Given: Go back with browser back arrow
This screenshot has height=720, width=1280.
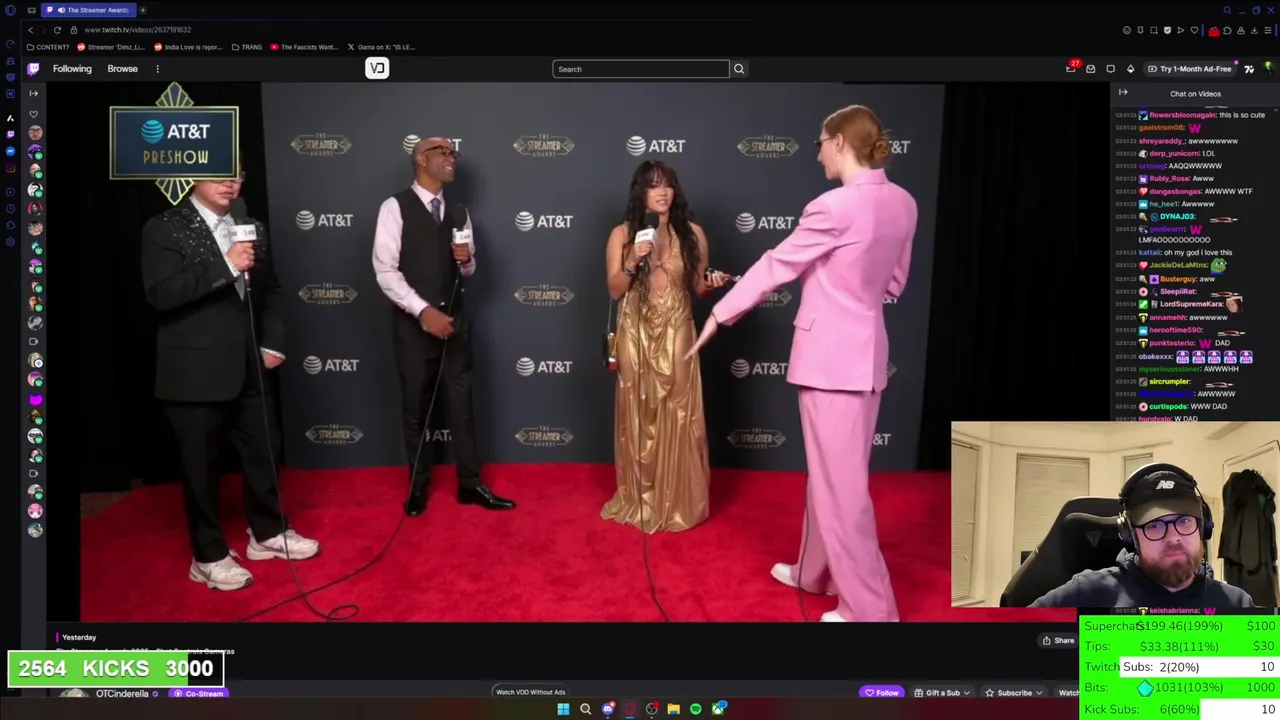Looking at the screenshot, I should tap(31, 30).
